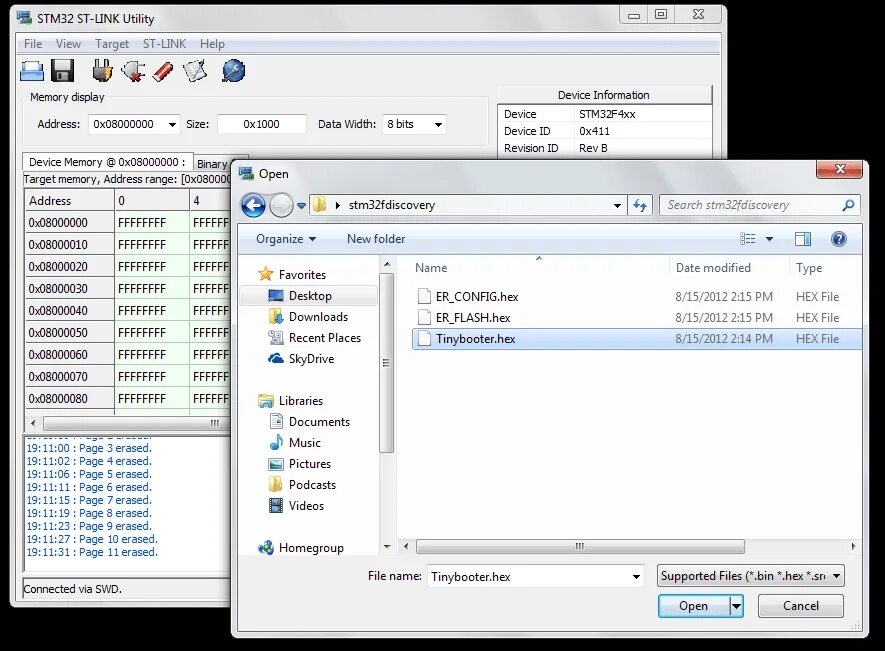This screenshot has height=651, width=885.
Task: Open Desktop in Favorites sidebar
Action: [x=310, y=296]
